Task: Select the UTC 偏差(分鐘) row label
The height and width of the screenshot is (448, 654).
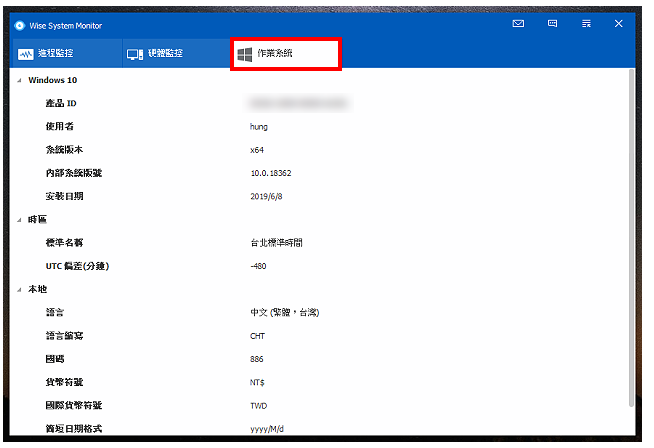Action: [x=77, y=266]
